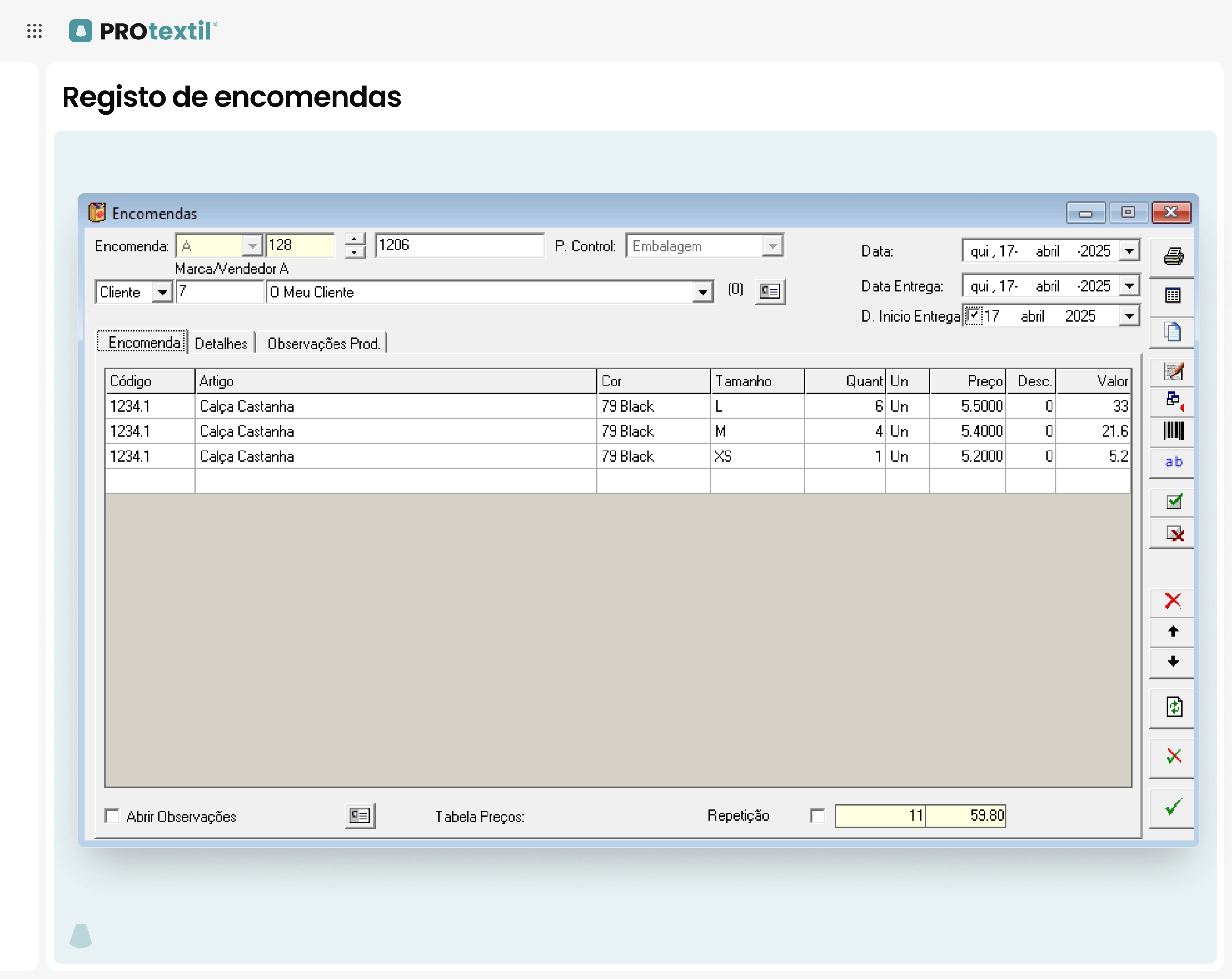The height and width of the screenshot is (979, 1232).
Task: Toggle the Repetição checkbox
Action: (x=818, y=815)
